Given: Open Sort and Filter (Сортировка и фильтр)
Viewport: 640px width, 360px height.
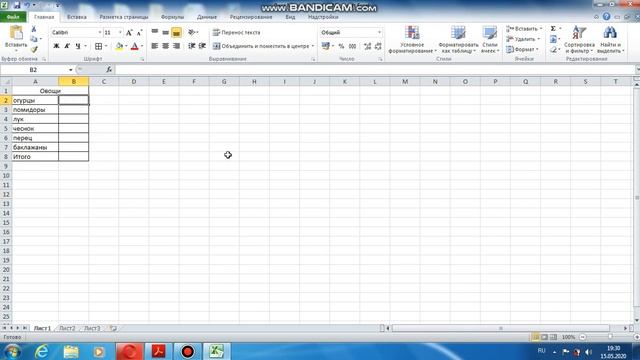Looking at the screenshot, I should pos(579,39).
